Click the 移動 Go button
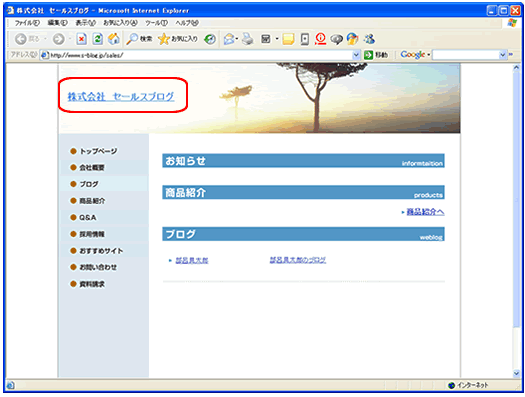 (376, 55)
